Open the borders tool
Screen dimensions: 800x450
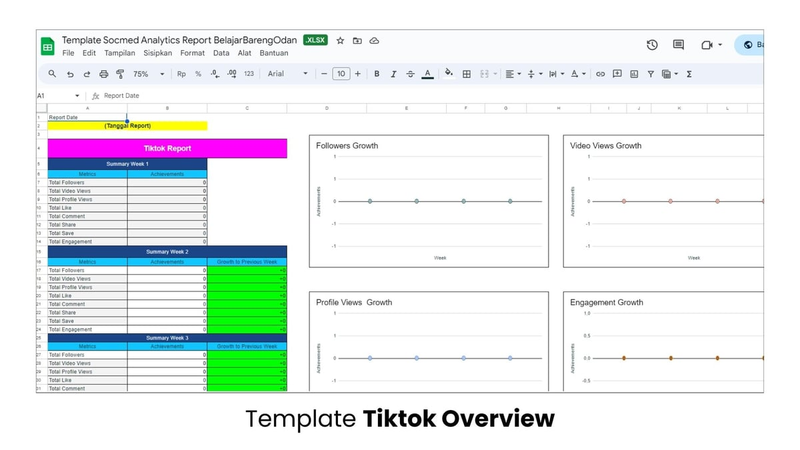[466, 74]
